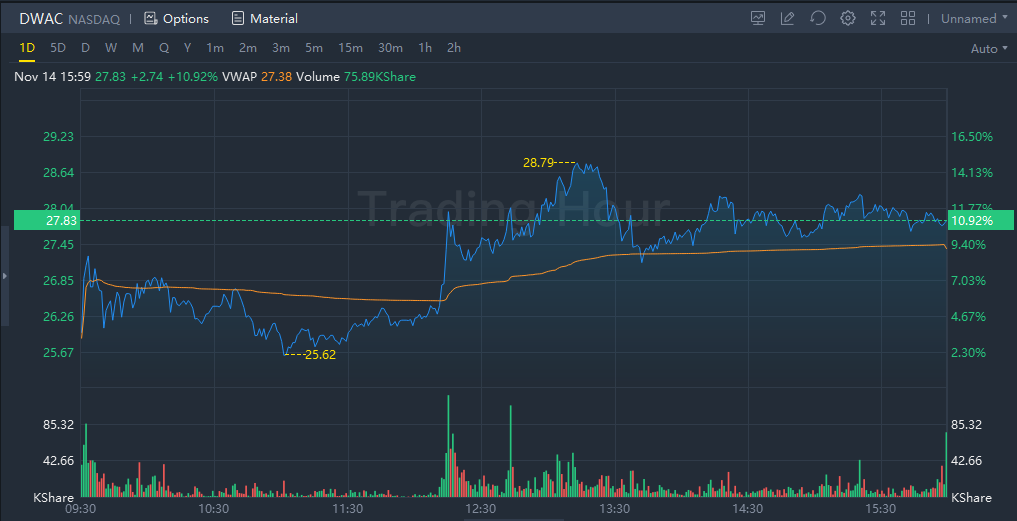
Task: Click the VWAP 27.38 readout
Action: pos(256,77)
